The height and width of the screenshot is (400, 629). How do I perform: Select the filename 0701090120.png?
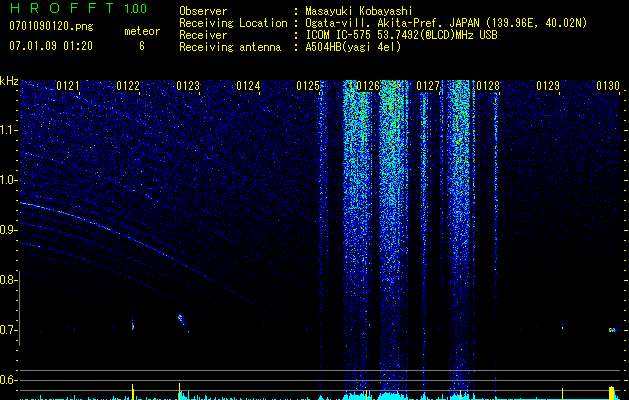51,27
